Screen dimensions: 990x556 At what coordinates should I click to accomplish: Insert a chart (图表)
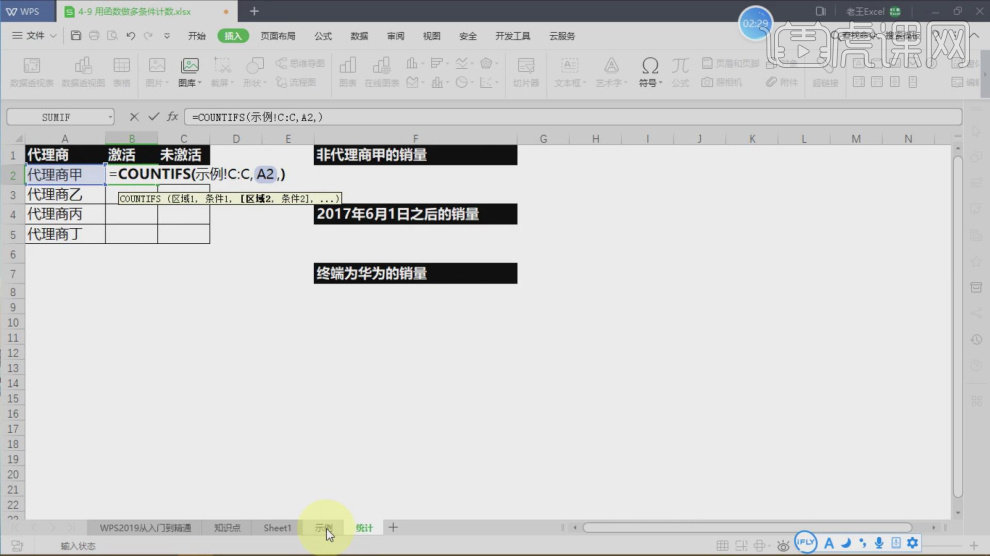click(348, 73)
